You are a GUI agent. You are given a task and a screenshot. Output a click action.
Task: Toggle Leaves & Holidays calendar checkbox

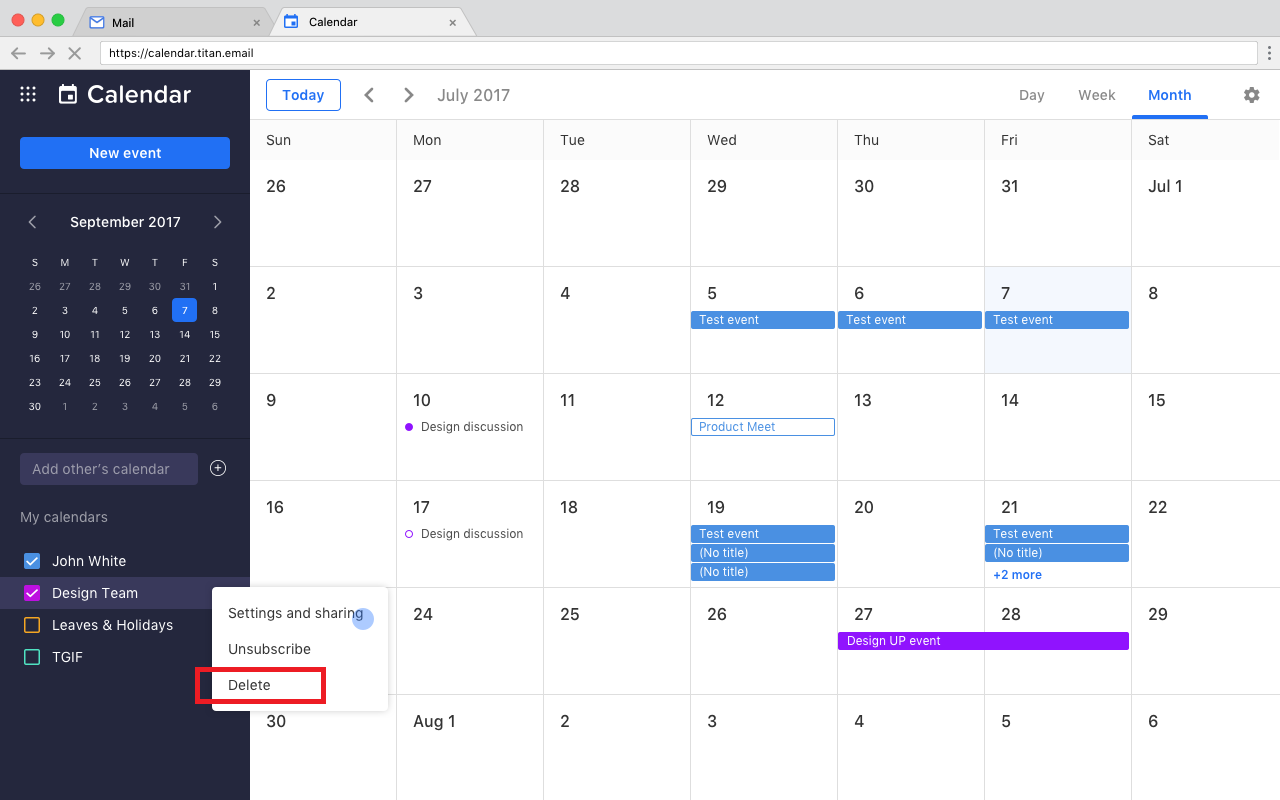32,625
